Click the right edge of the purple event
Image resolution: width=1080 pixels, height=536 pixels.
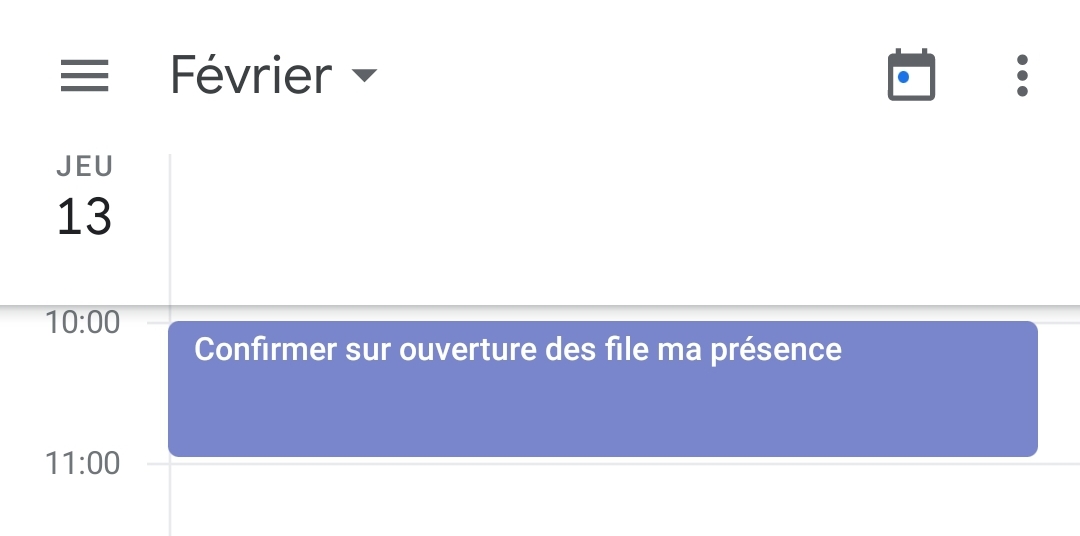pos(1030,388)
